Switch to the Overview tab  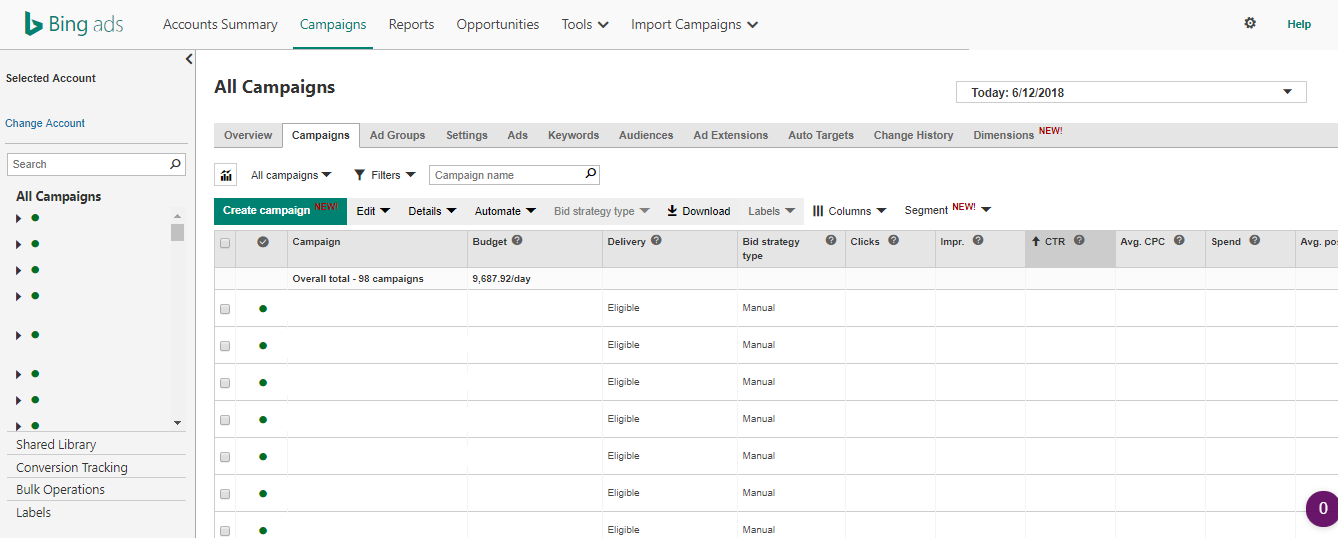pyautogui.click(x=248, y=135)
